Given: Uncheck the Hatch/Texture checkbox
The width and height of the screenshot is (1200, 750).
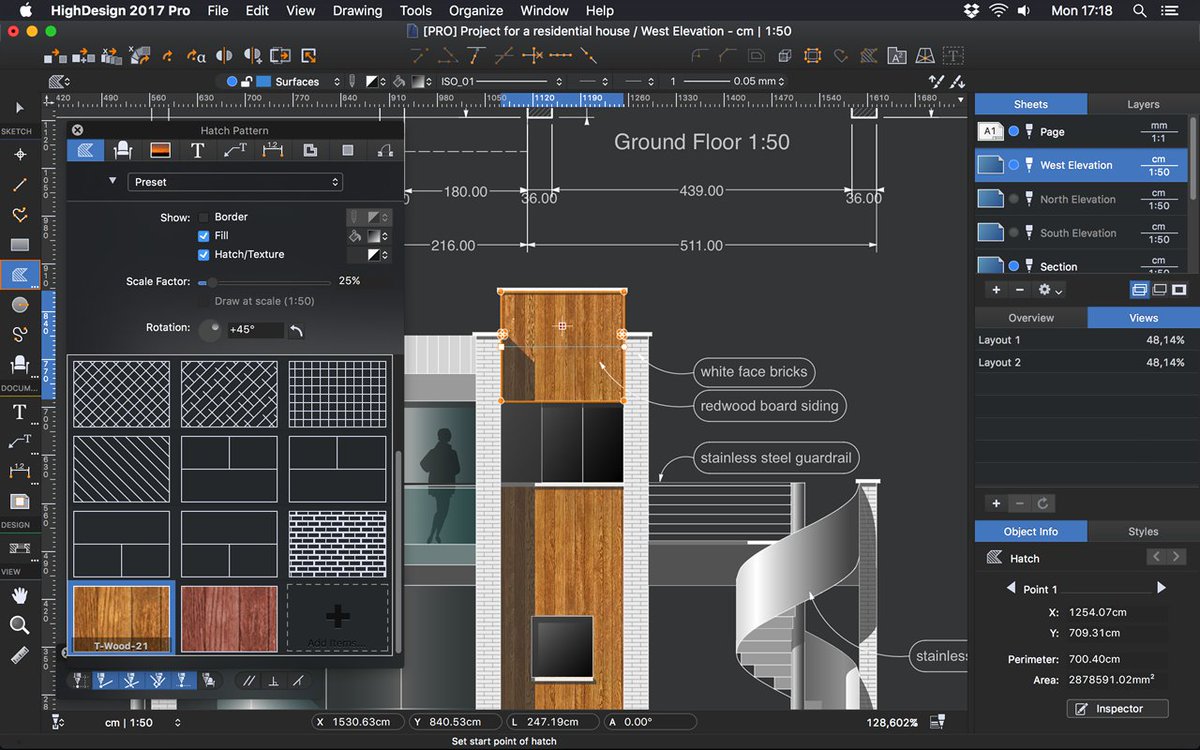Looking at the screenshot, I should [x=204, y=255].
